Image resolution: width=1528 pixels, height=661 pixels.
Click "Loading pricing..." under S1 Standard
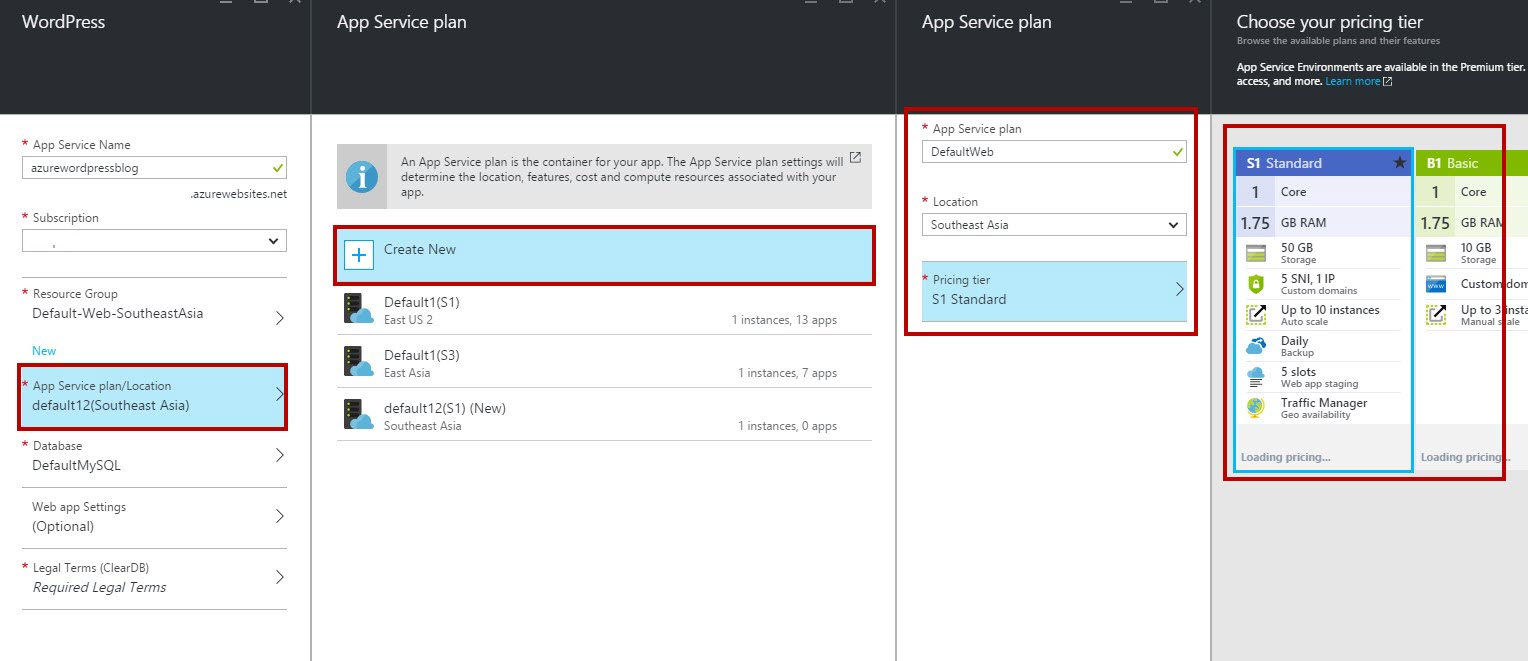1285,457
